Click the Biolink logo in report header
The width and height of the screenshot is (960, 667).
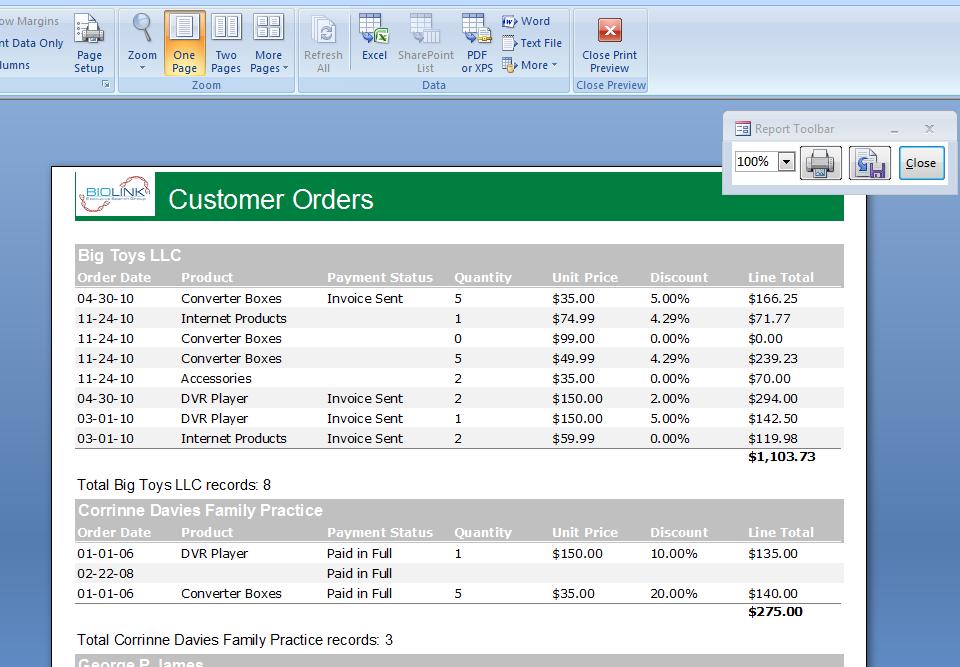tap(114, 195)
